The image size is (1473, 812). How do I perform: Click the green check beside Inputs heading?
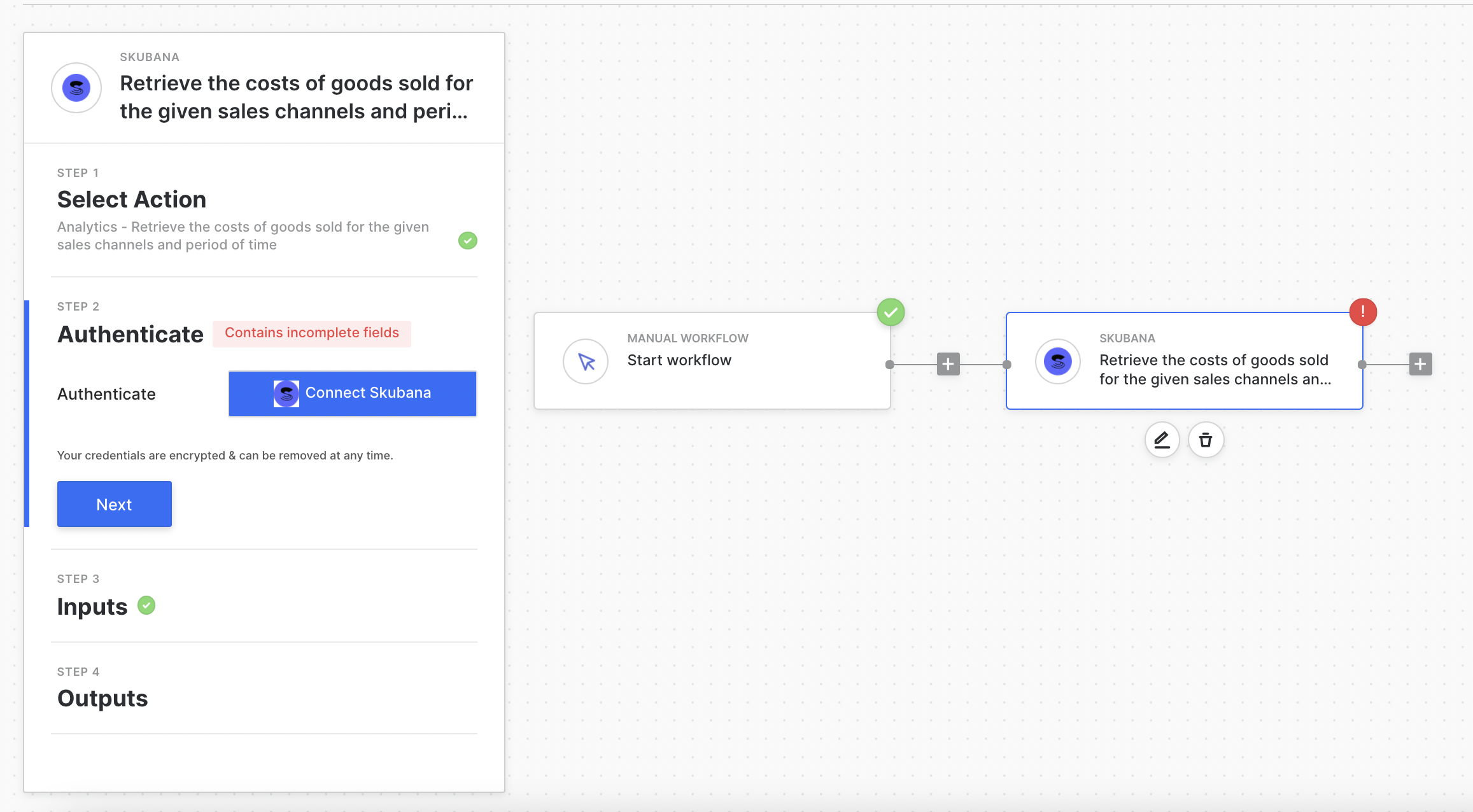[x=146, y=605]
